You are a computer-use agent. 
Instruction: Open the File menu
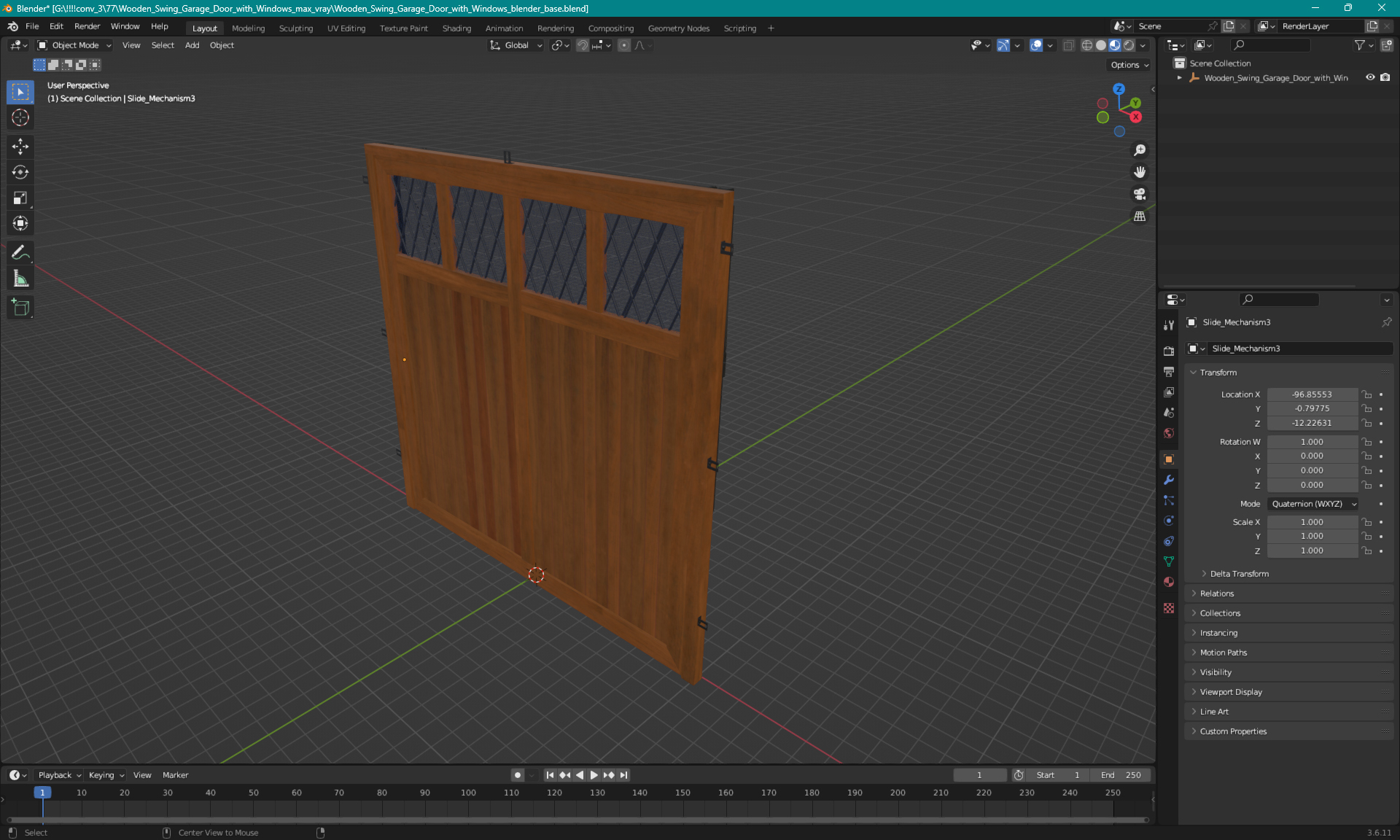[32, 26]
